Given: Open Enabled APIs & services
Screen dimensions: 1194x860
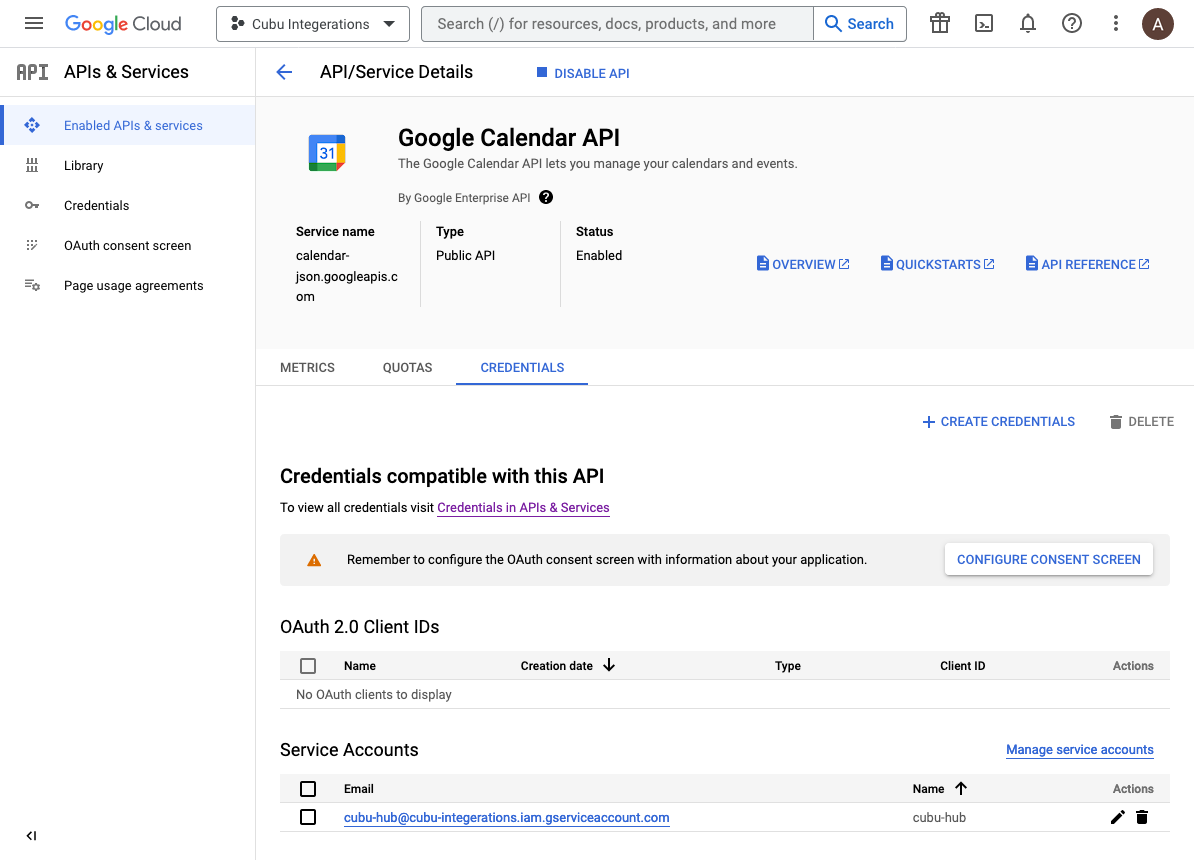Looking at the screenshot, I should pyautogui.click(x=129, y=126).
